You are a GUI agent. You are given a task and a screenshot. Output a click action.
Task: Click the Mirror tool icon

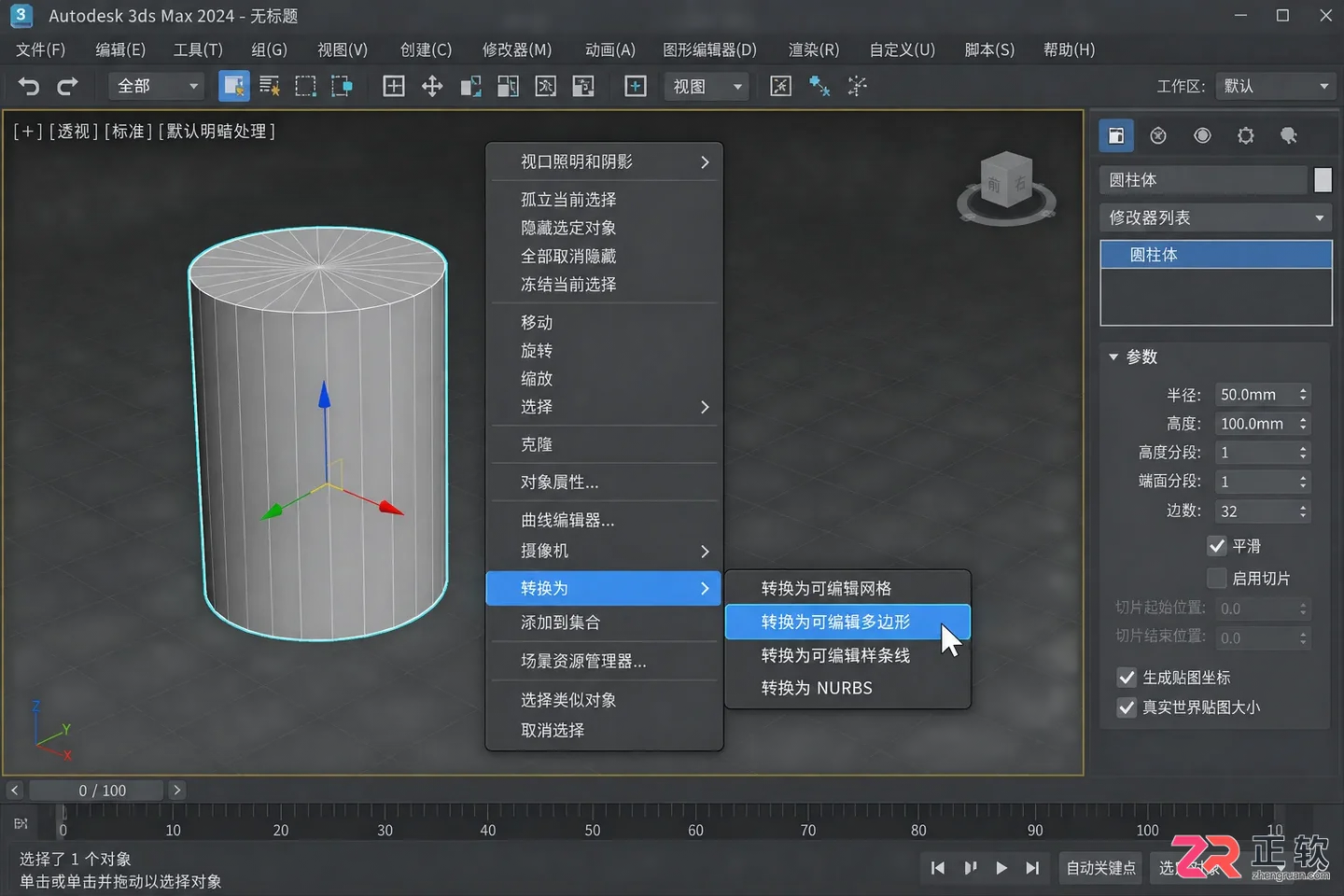[545, 87]
